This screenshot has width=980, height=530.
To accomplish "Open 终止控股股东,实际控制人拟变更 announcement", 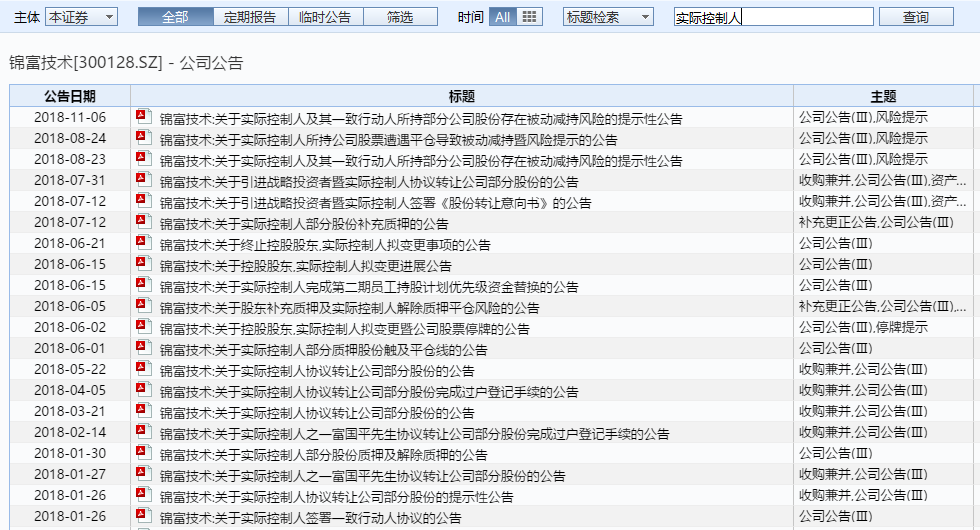I will [x=325, y=244].
